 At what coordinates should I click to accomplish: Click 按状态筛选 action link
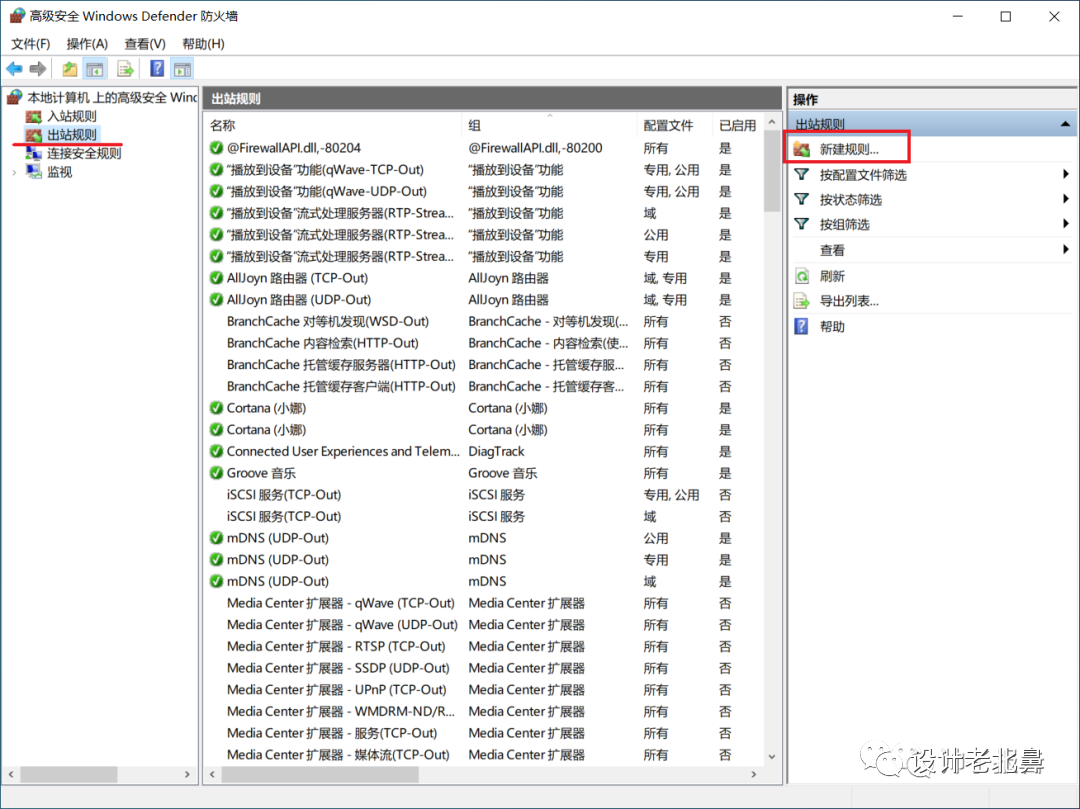851,200
